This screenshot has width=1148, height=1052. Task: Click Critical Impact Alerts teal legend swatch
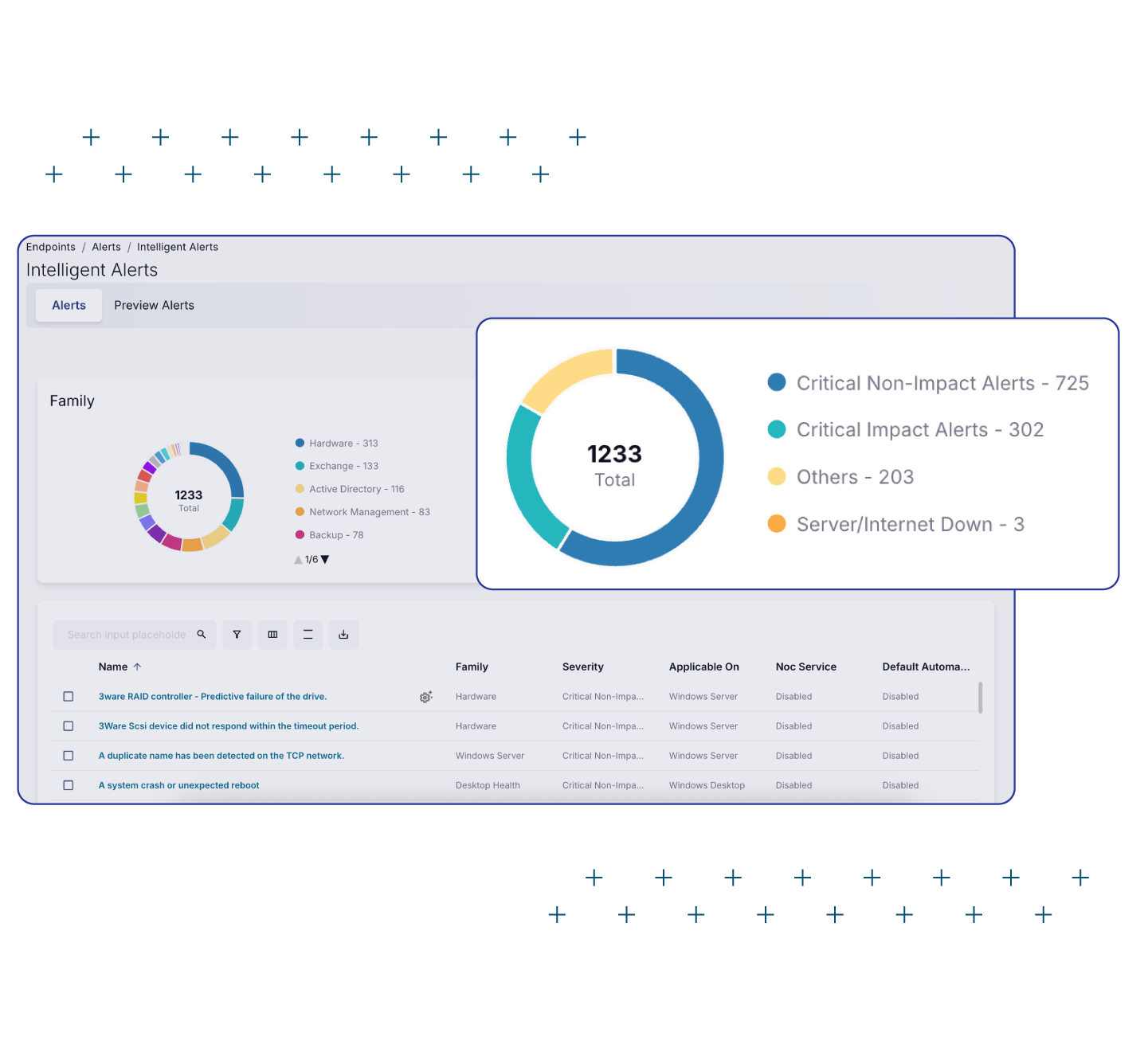click(x=777, y=429)
